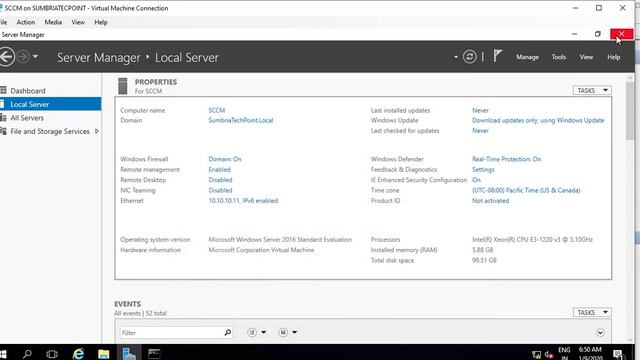The height and width of the screenshot is (360, 640).
Task: Open the Properties TASKS dropdown
Action: 592,90
